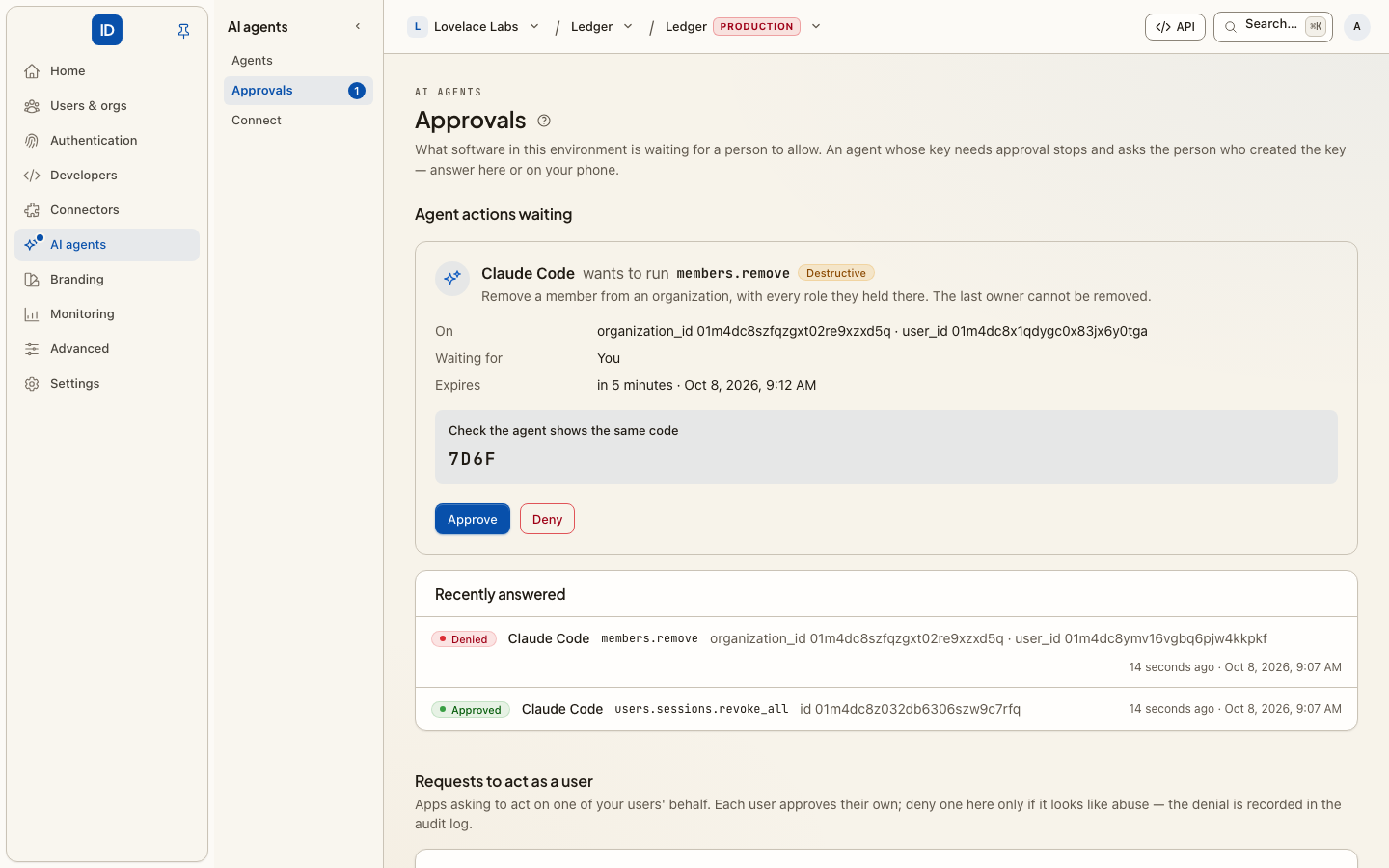The height and width of the screenshot is (868, 1389).
Task: Open the Developers section
Action: point(107,176)
